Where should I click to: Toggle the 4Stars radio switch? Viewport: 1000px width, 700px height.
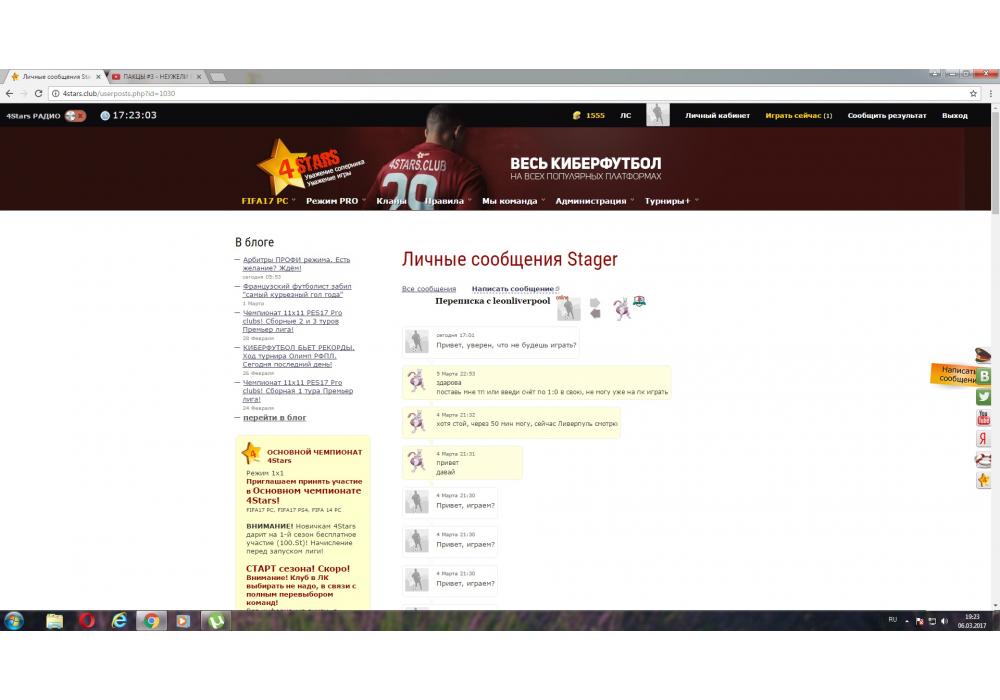point(75,116)
